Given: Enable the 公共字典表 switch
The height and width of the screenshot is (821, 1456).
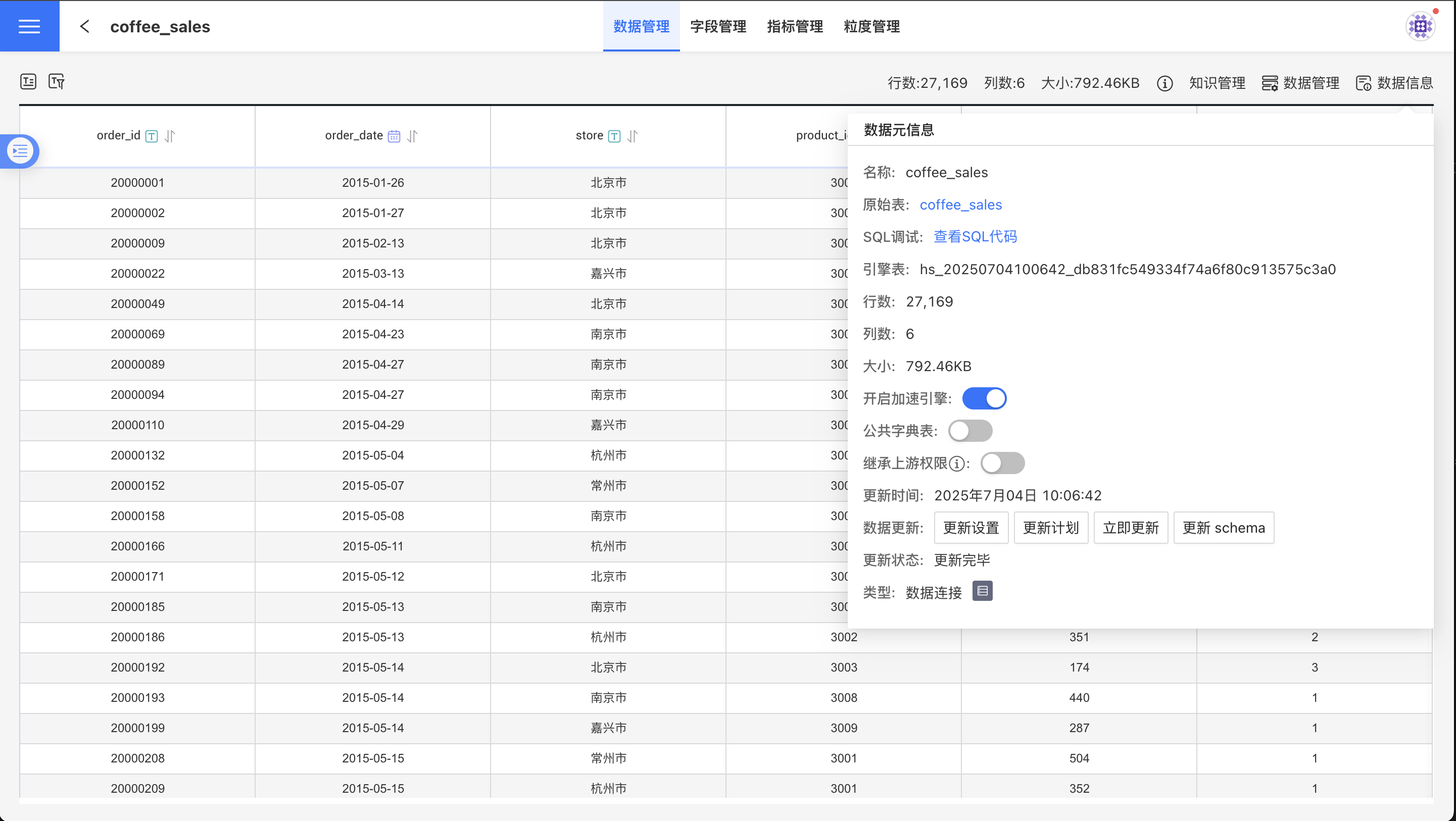Looking at the screenshot, I should pyautogui.click(x=970, y=431).
